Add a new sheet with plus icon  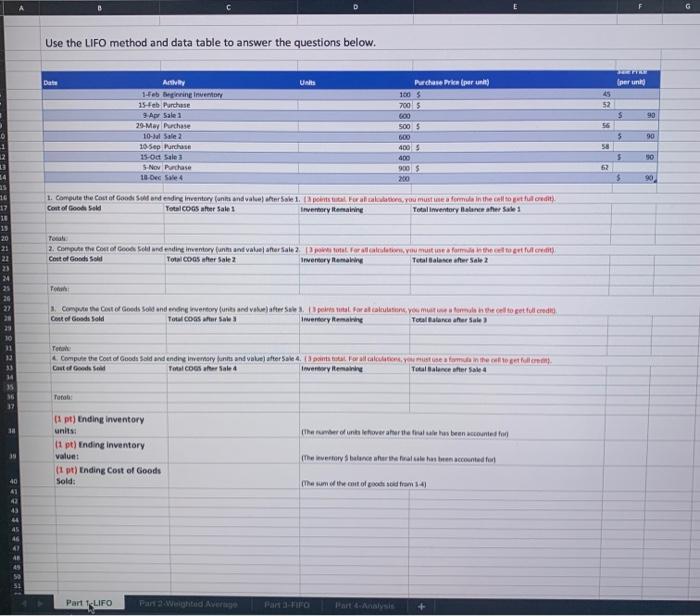pyautogui.click(x=421, y=606)
